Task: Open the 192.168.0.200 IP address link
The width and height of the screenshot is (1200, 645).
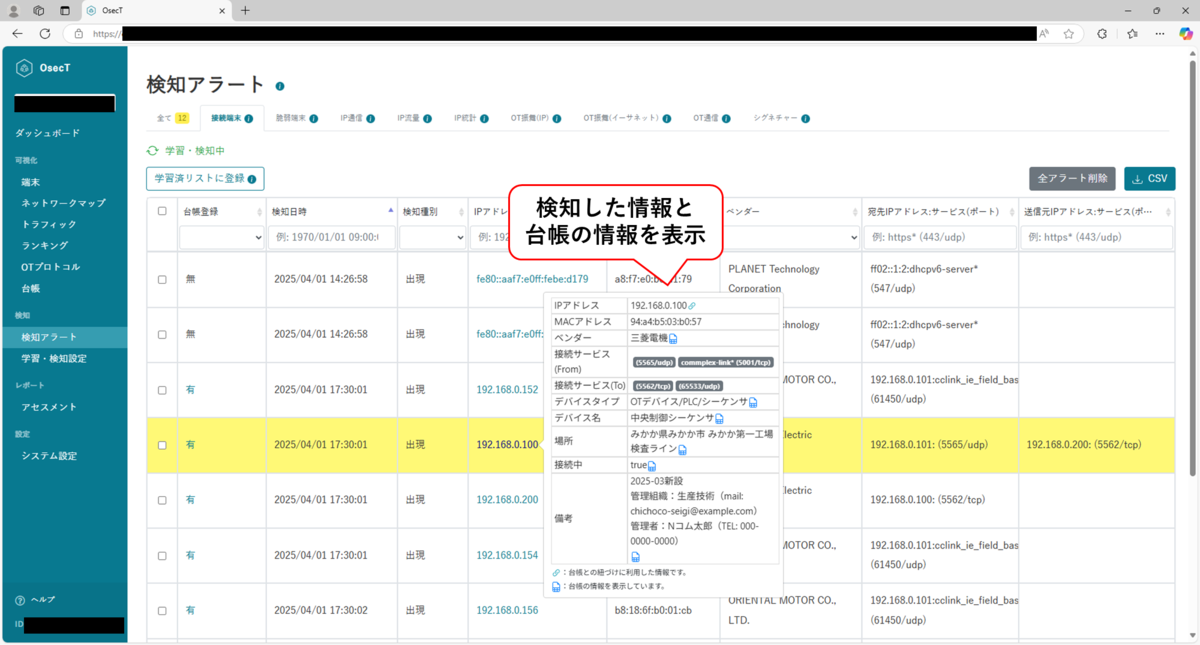Action: pyautogui.click(x=507, y=500)
